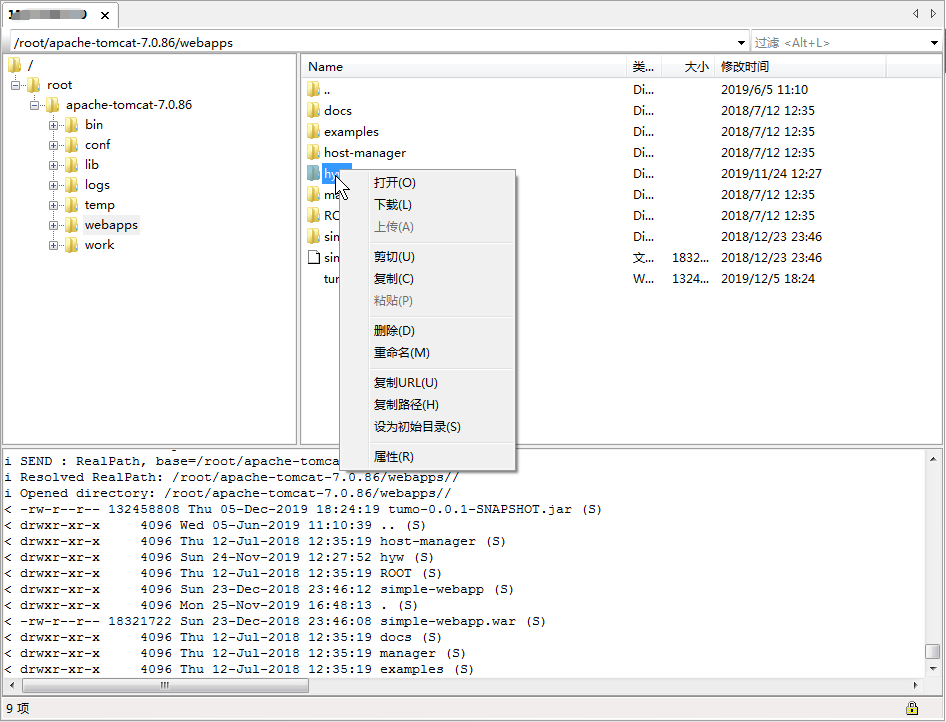Screen dimensions: 946x722
Task: Click the examples folder icon in list
Action: click(x=313, y=131)
